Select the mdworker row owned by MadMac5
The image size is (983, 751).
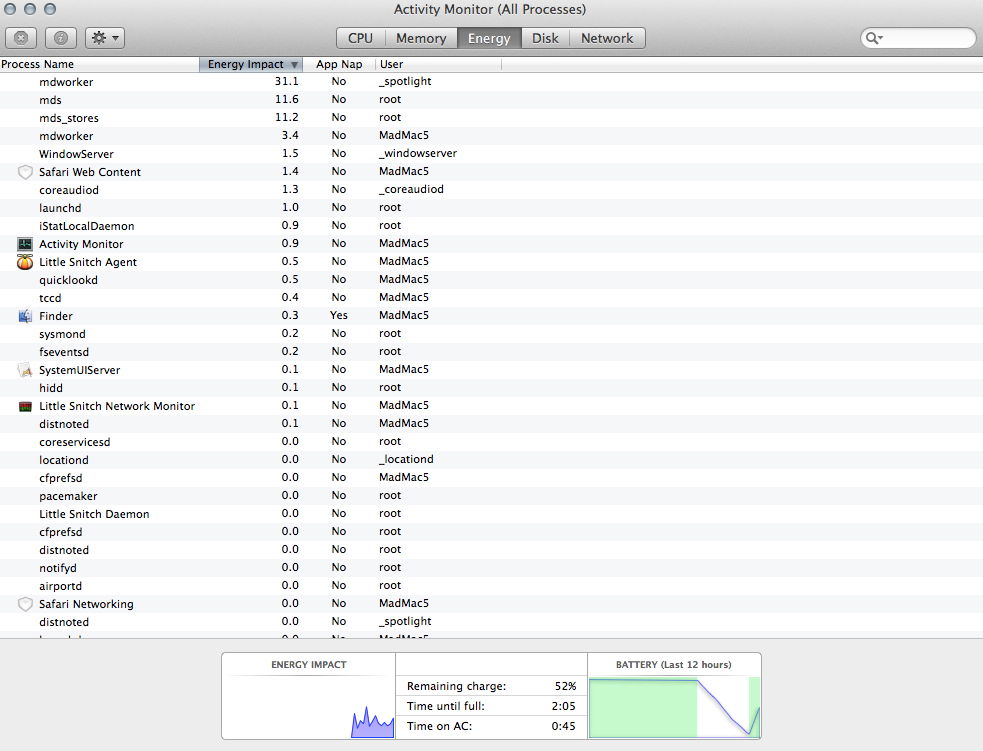coord(492,136)
